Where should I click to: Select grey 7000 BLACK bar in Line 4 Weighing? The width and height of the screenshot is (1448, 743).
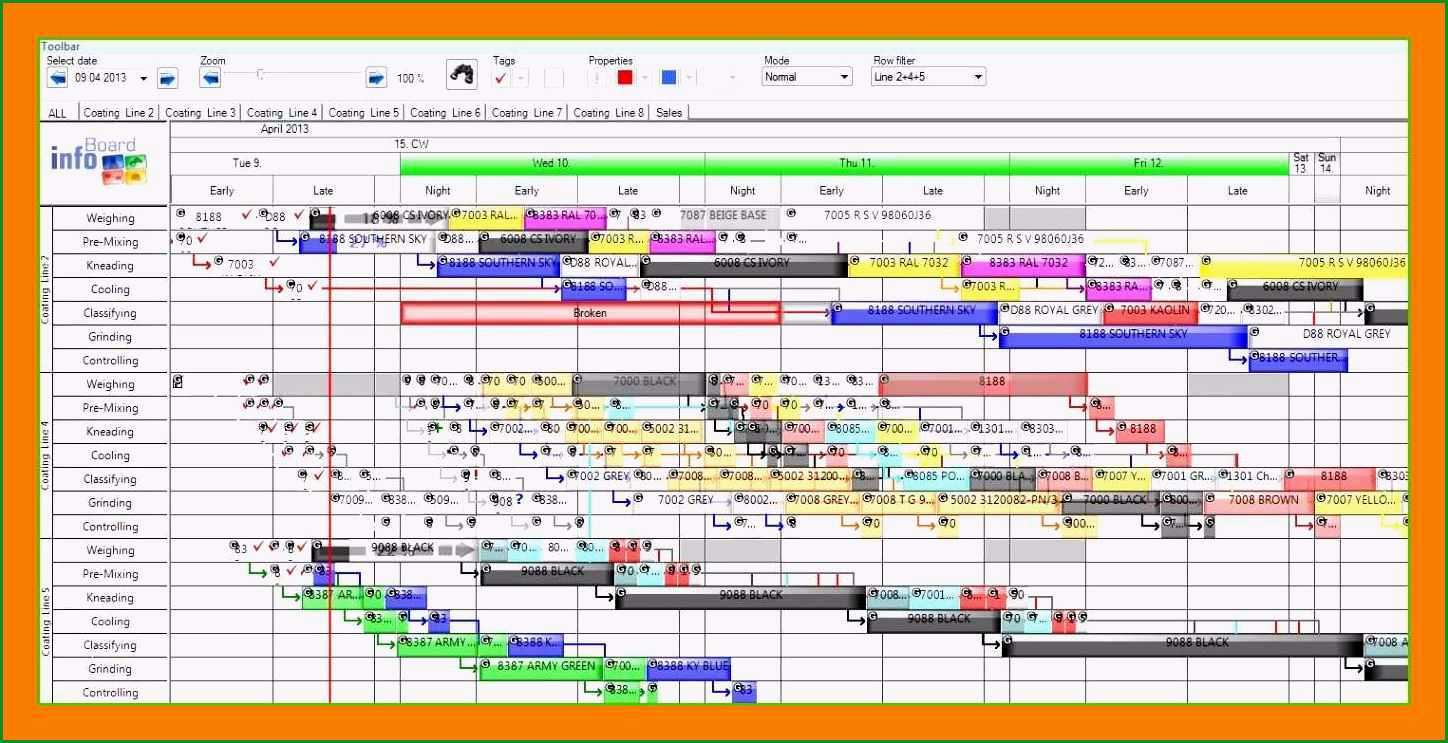(x=641, y=383)
